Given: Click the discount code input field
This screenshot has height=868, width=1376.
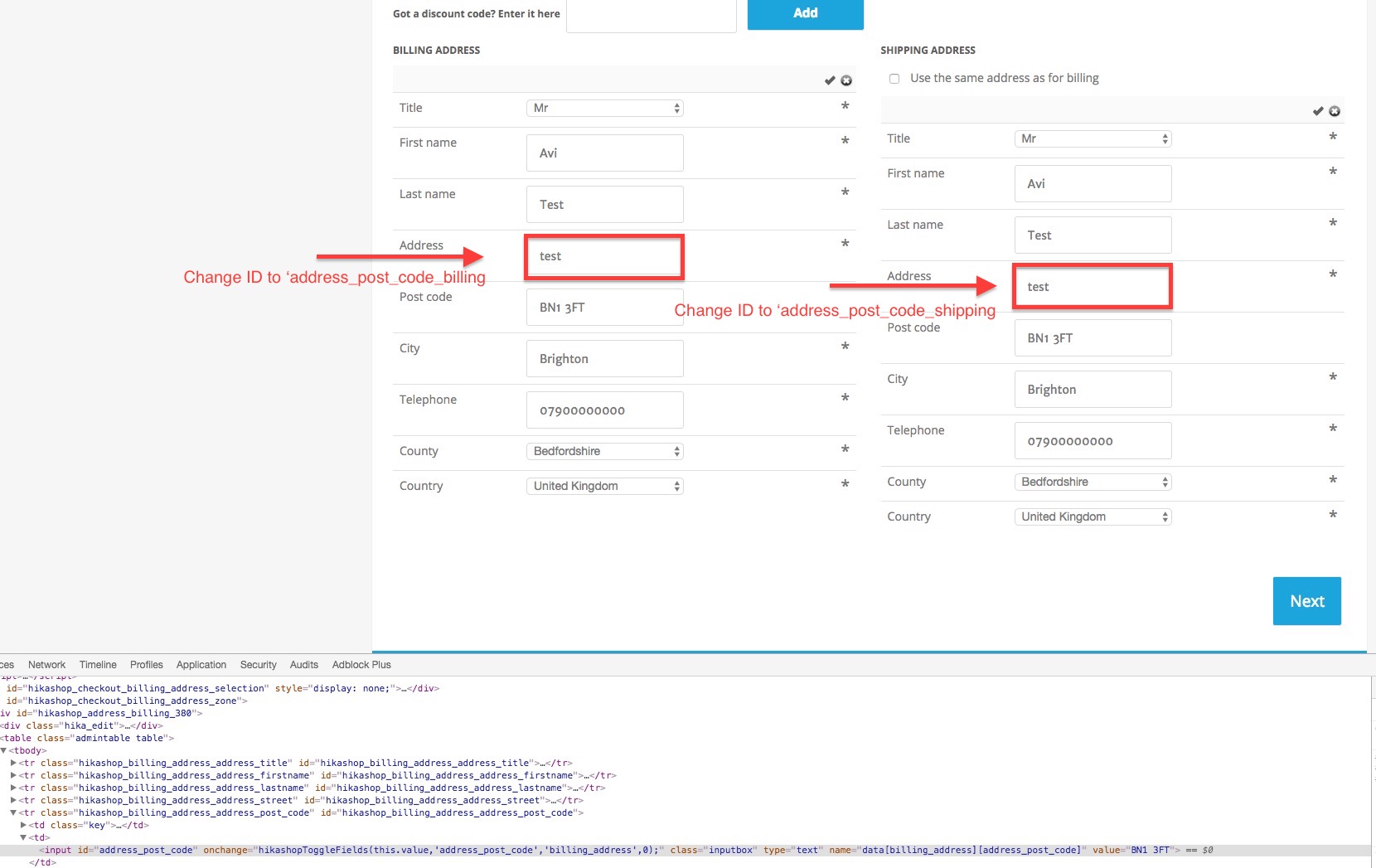Looking at the screenshot, I should (x=652, y=15).
